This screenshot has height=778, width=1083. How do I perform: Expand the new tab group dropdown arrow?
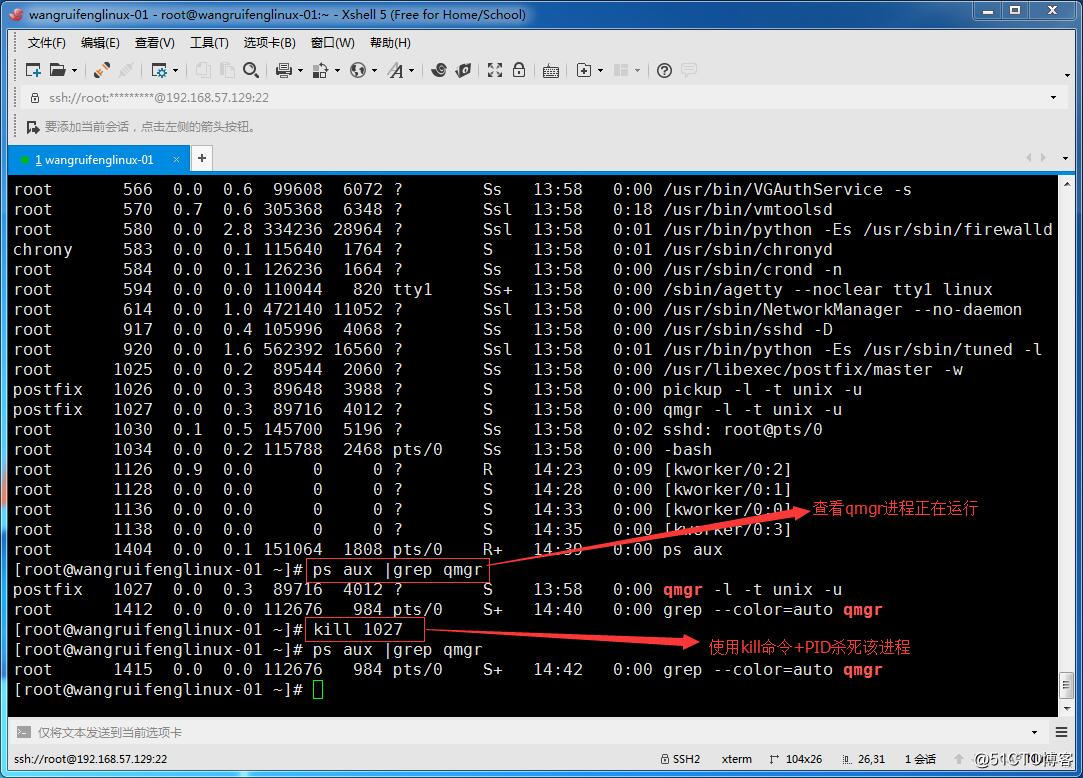click(600, 70)
